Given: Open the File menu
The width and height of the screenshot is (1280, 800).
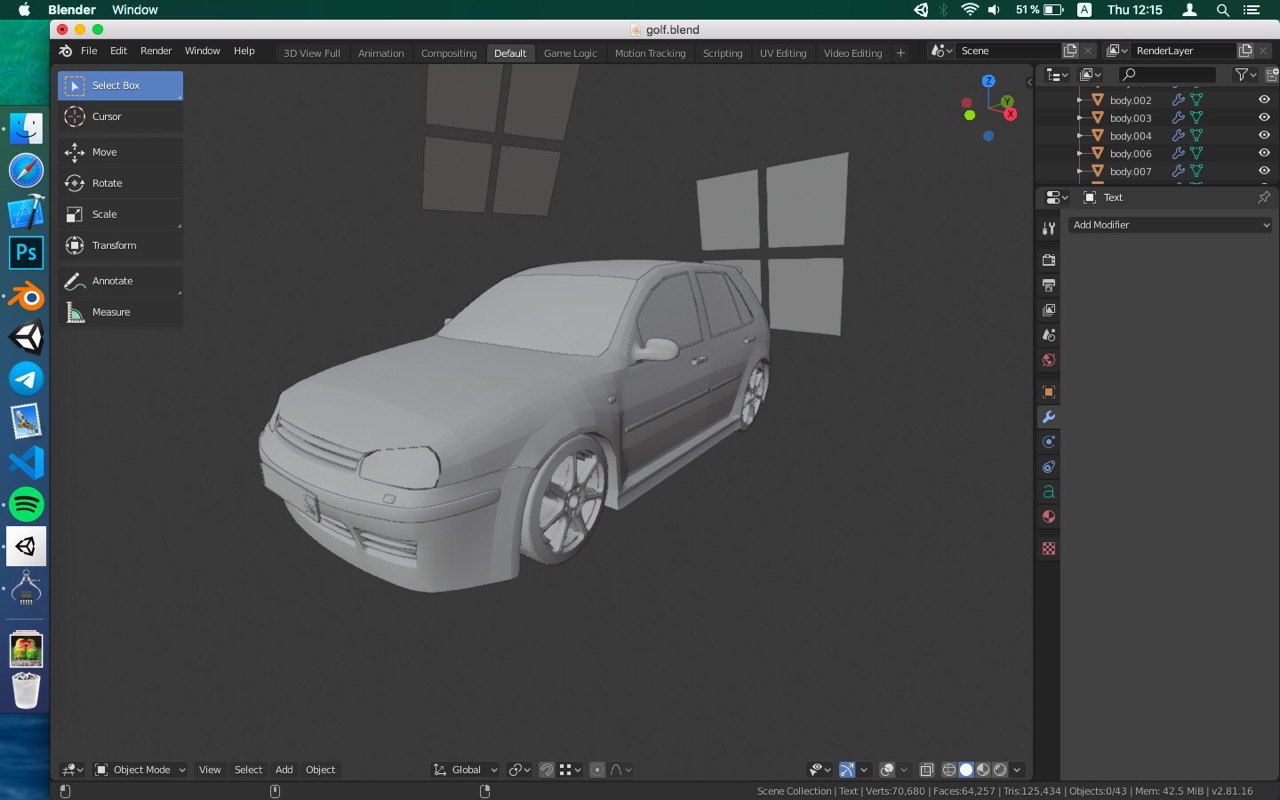Looking at the screenshot, I should pos(89,51).
